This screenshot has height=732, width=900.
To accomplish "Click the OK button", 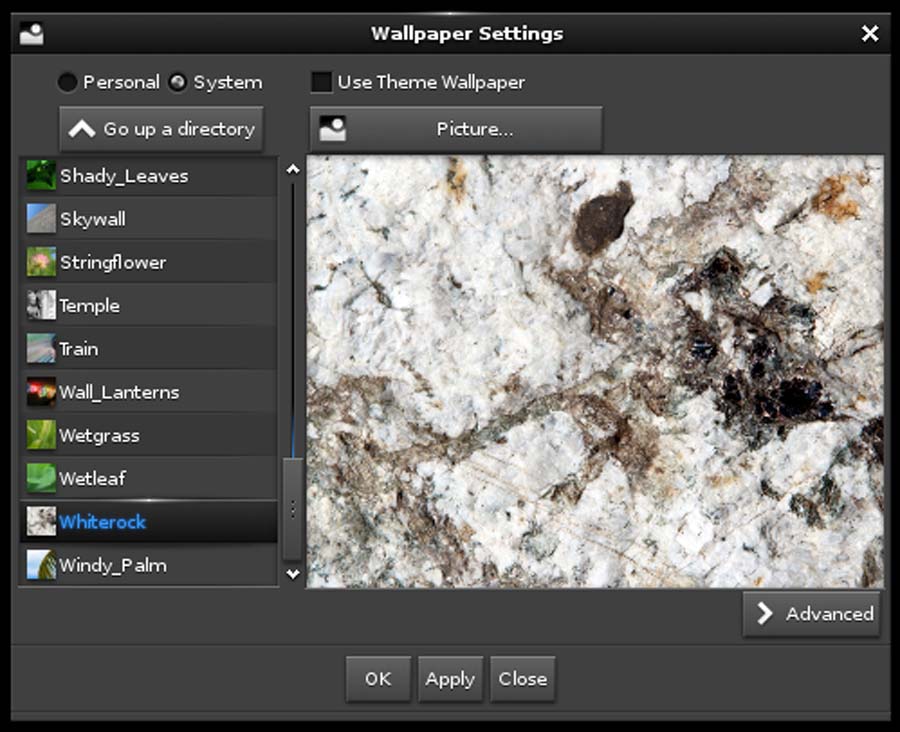I will click(x=378, y=679).
